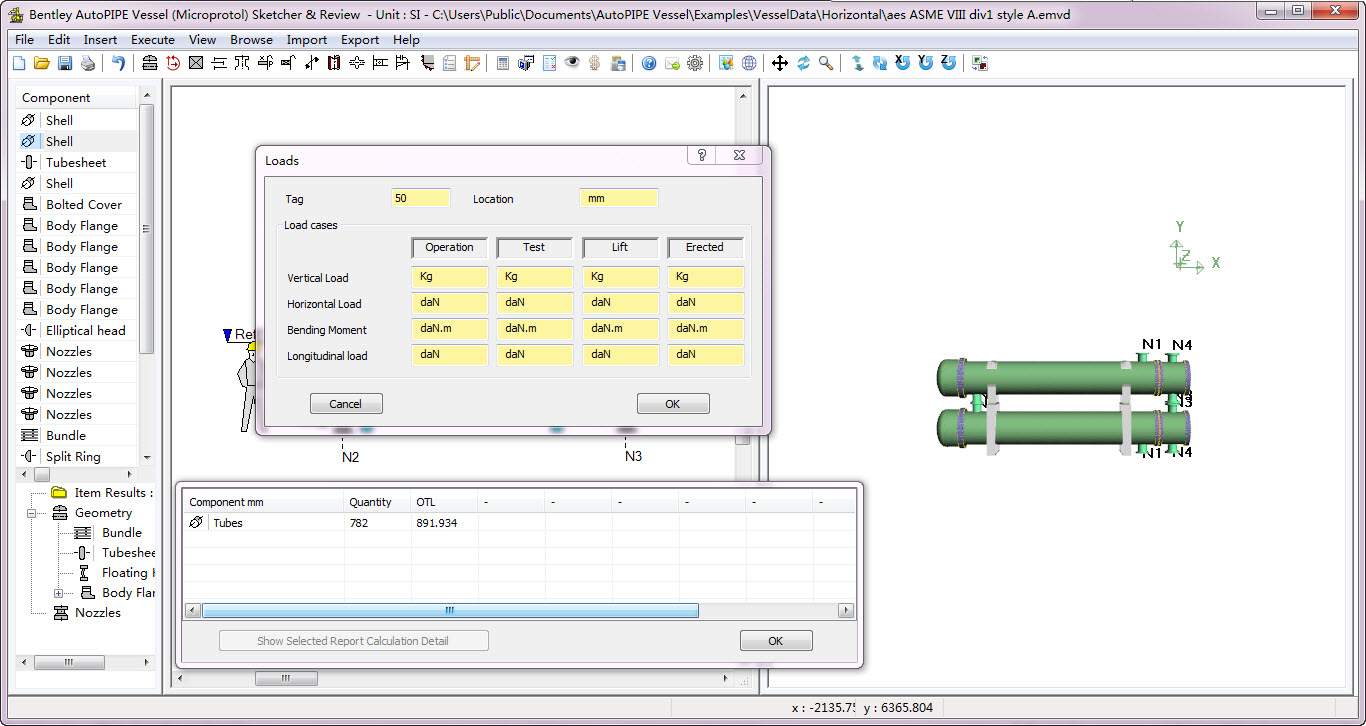
Task: Open a file using the folder icon
Action: 42,63
